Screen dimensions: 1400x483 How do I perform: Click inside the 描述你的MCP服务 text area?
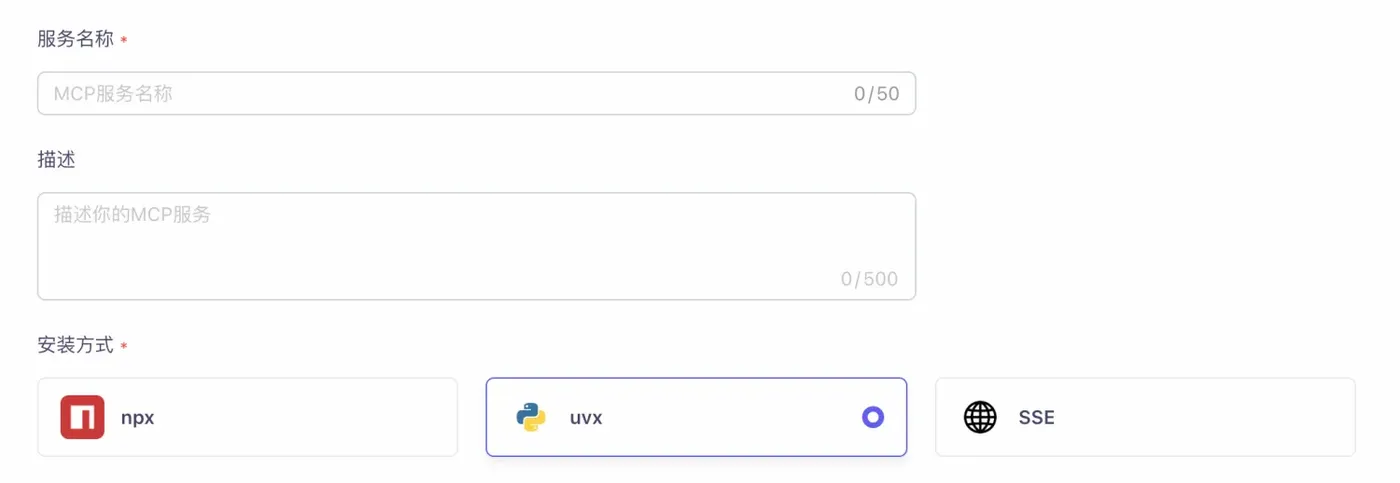coord(440,245)
